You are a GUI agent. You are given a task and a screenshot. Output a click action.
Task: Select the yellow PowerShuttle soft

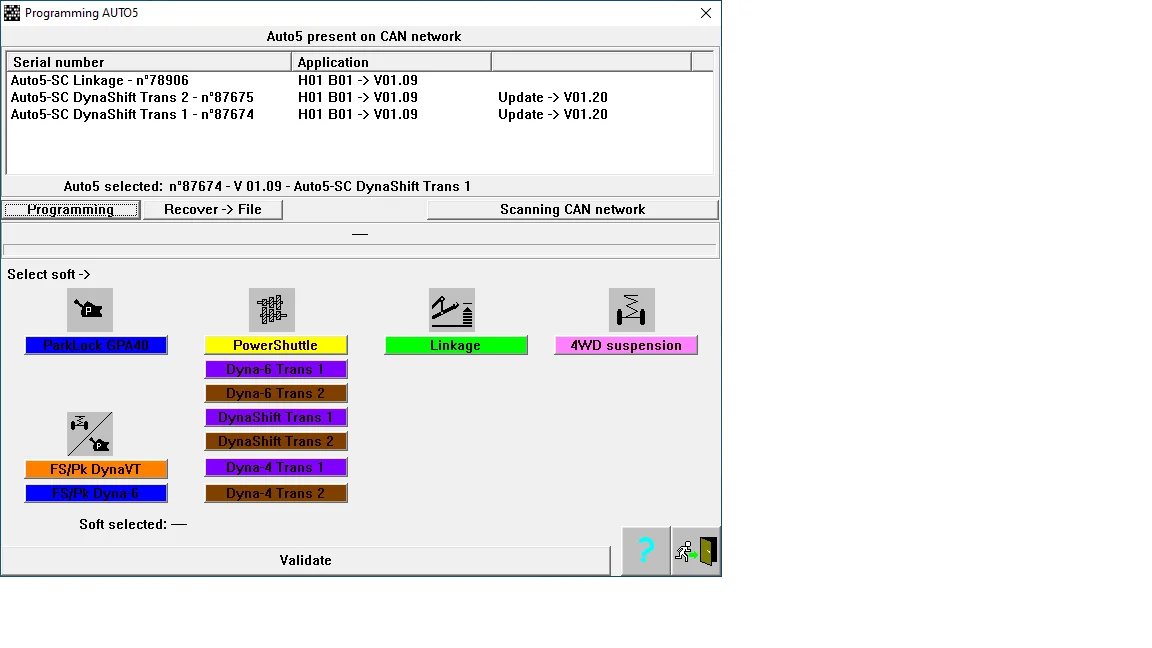276,345
